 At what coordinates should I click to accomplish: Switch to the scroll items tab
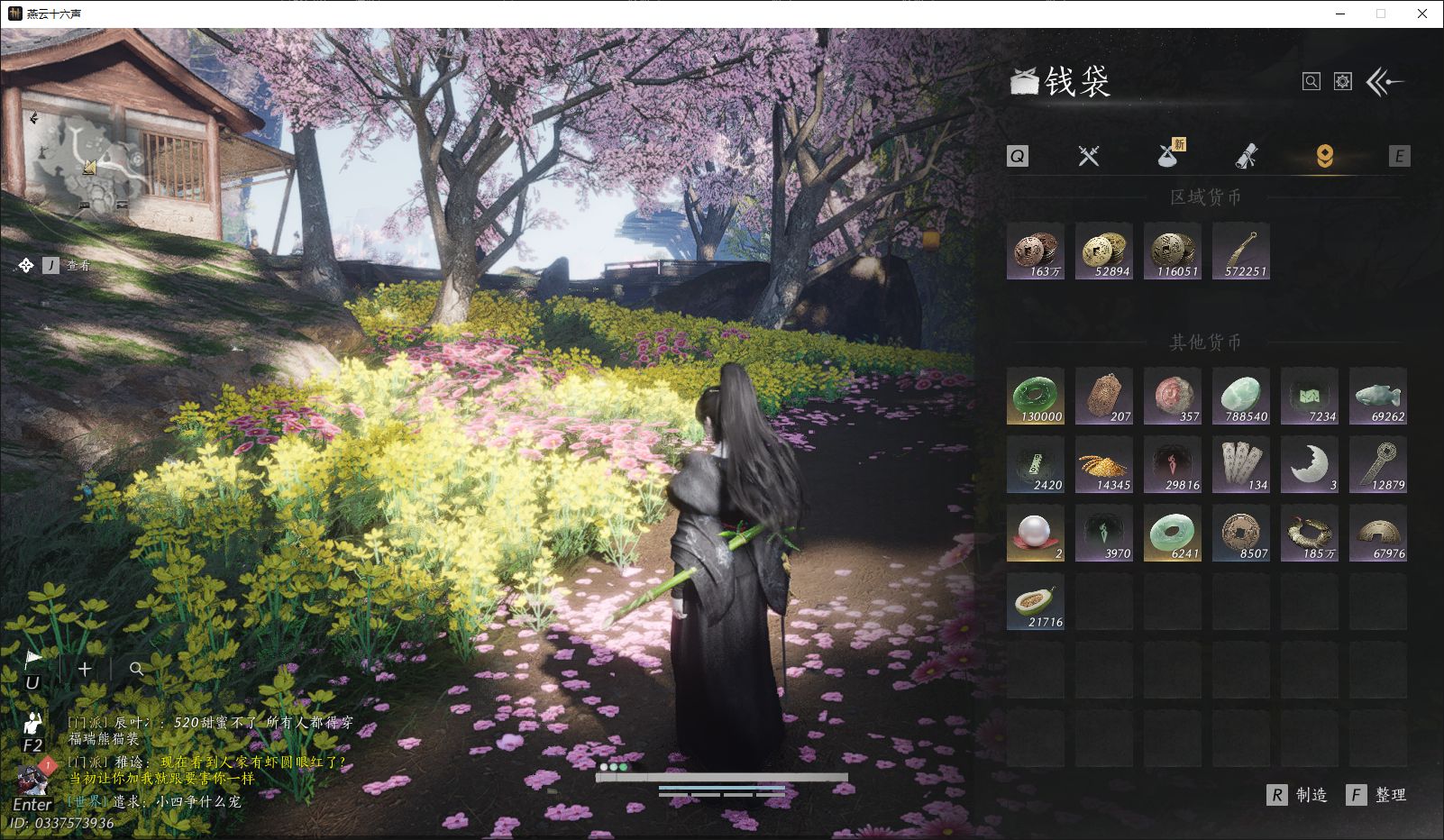(1247, 156)
